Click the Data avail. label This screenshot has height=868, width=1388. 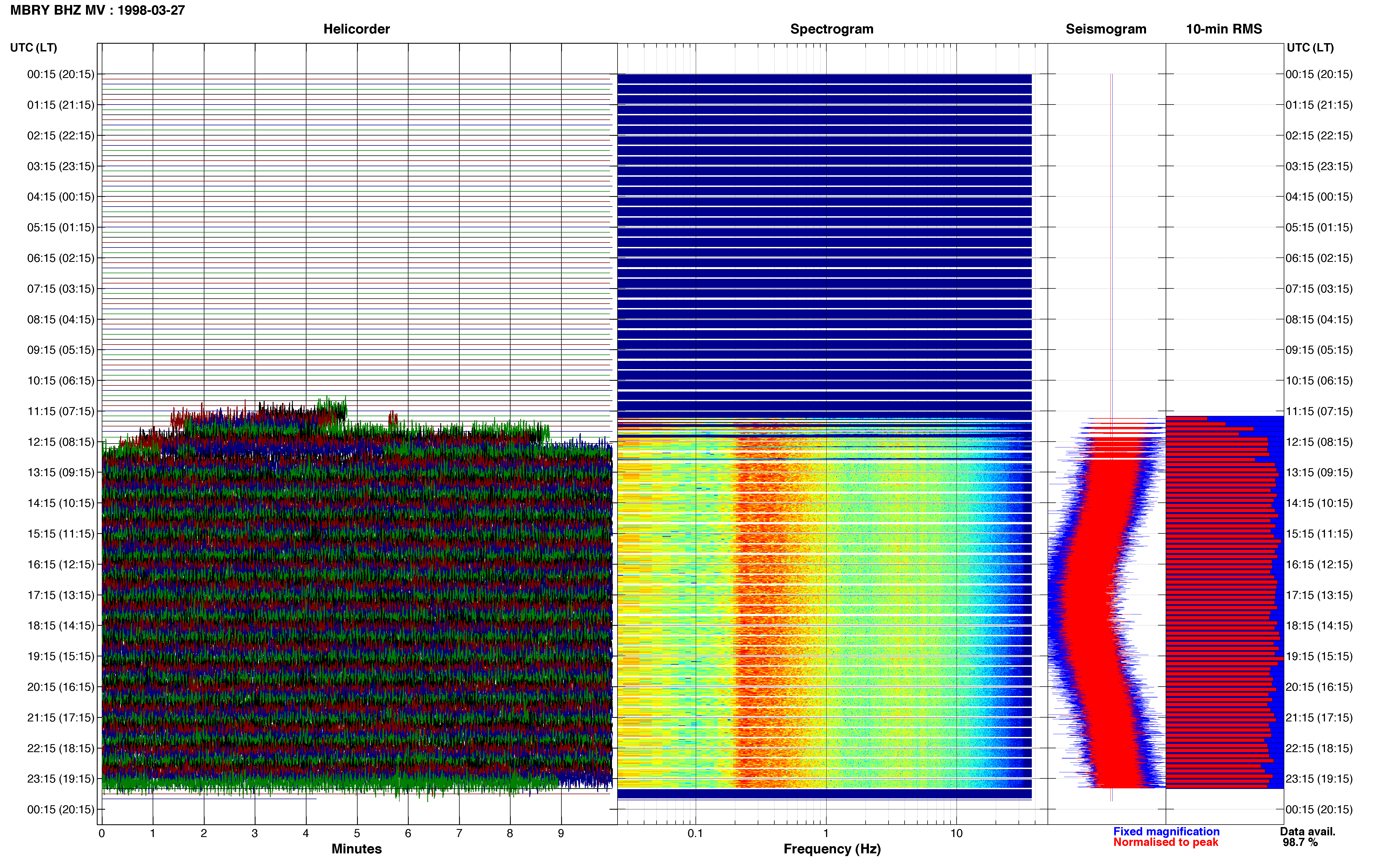tap(1308, 831)
